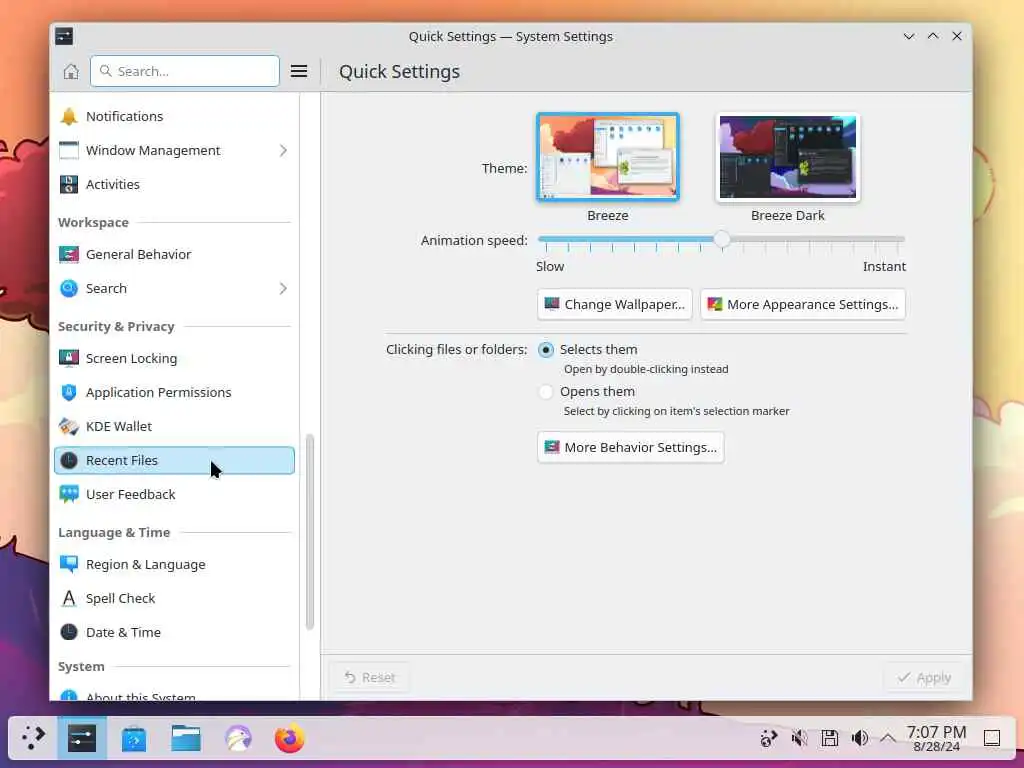Click the Animation speed slider handle

722,240
